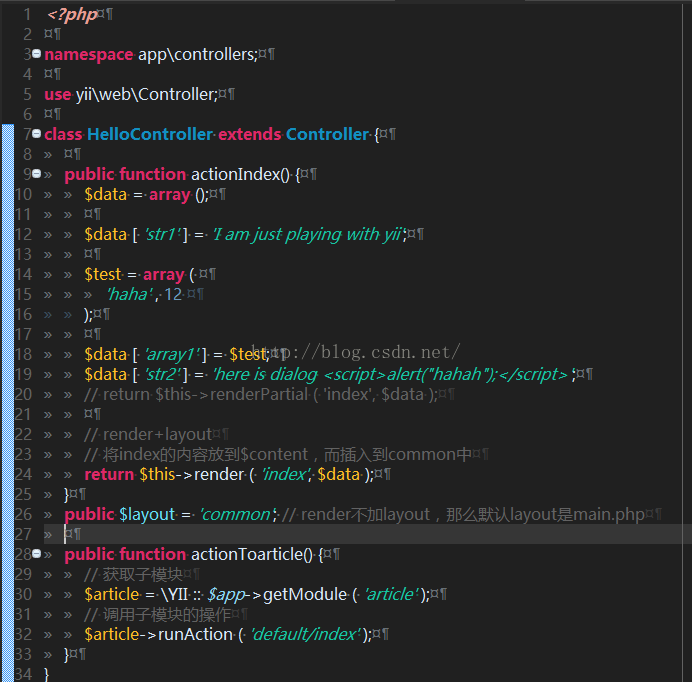Click the 'runAction' call on line 32

pyautogui.click(x=196, y=634)
